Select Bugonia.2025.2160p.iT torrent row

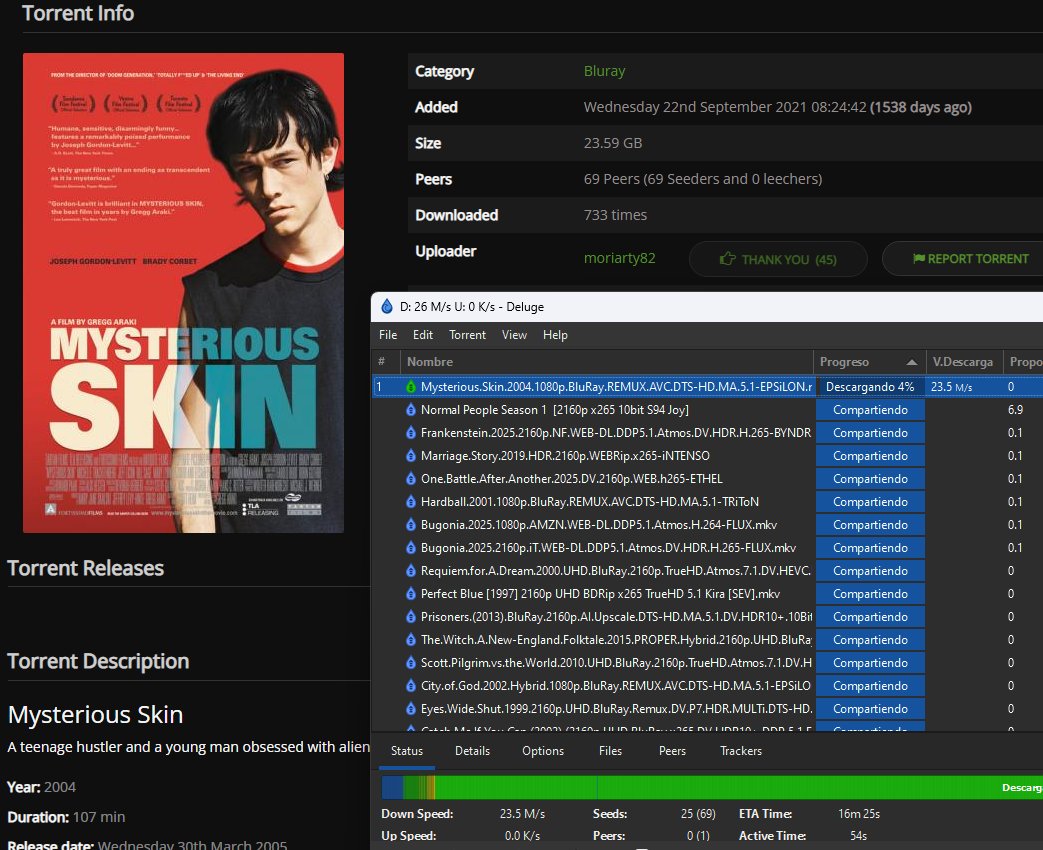pyautogui.click(x=707, y=547)
